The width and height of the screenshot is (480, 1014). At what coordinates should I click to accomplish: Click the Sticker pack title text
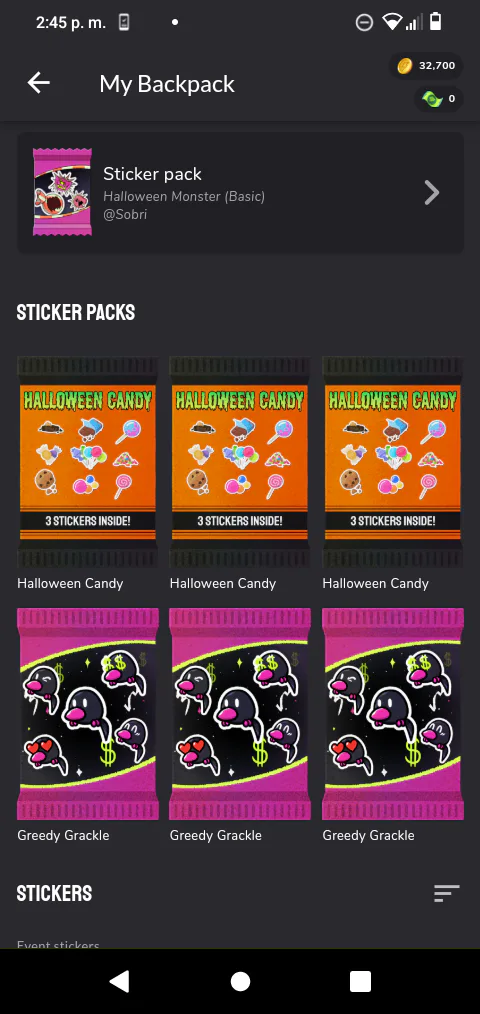152,174
